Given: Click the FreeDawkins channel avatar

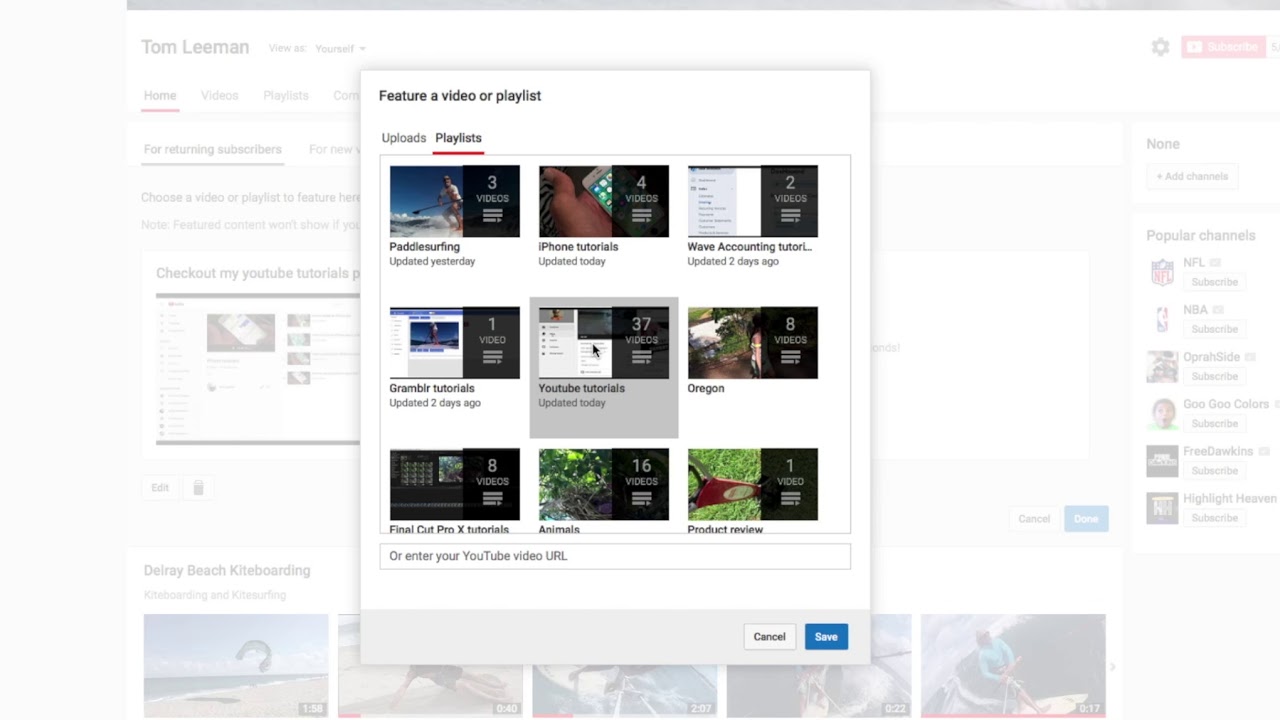Looking at the screenshot, I should (1162, 461).
